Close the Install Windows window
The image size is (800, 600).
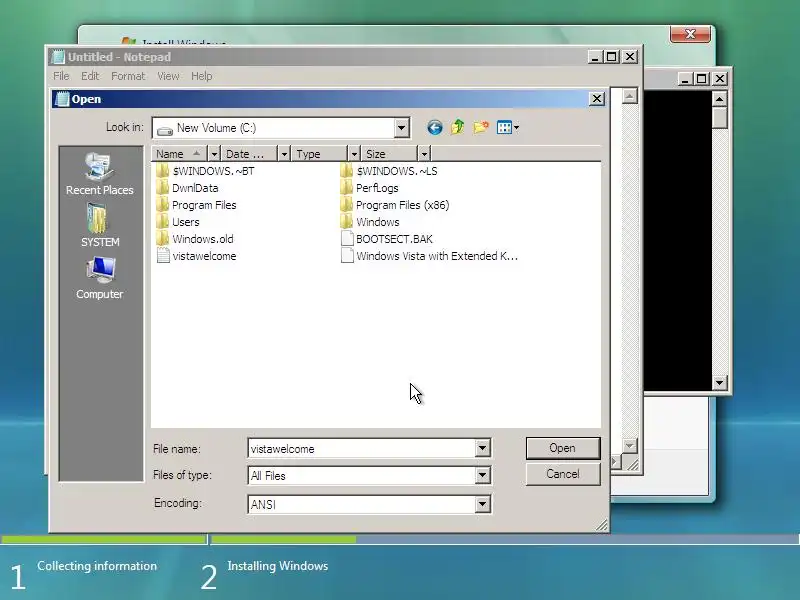coord(690,34)
